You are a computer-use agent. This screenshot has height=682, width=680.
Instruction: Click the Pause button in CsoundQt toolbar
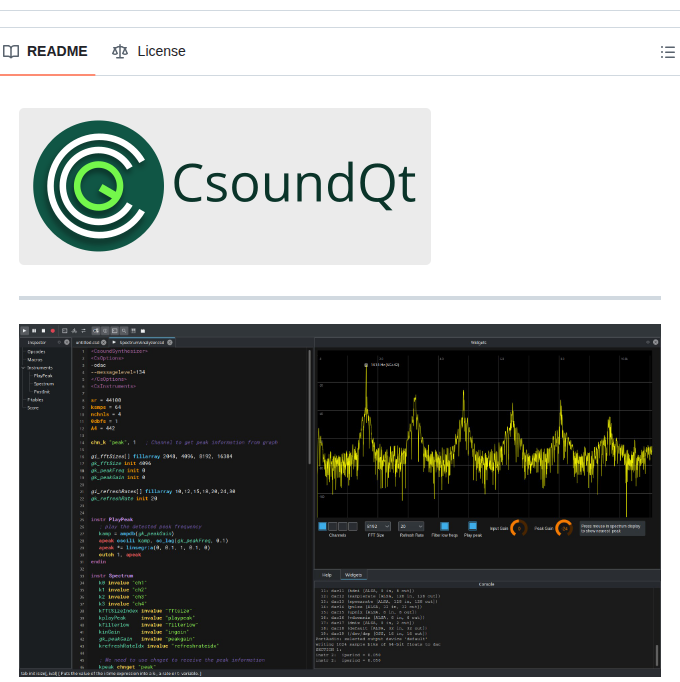point(34,331)
